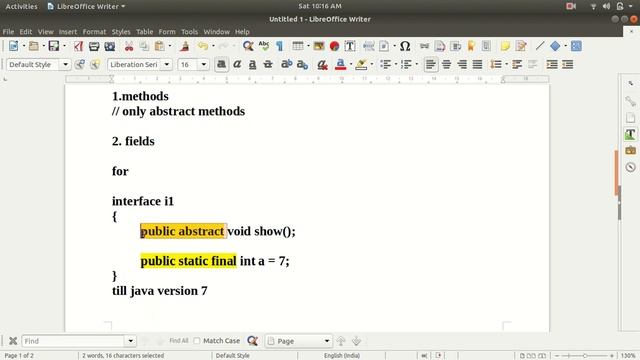Toggle italic formatting
The height and width of the screenshot is (360, 640).
237,64
